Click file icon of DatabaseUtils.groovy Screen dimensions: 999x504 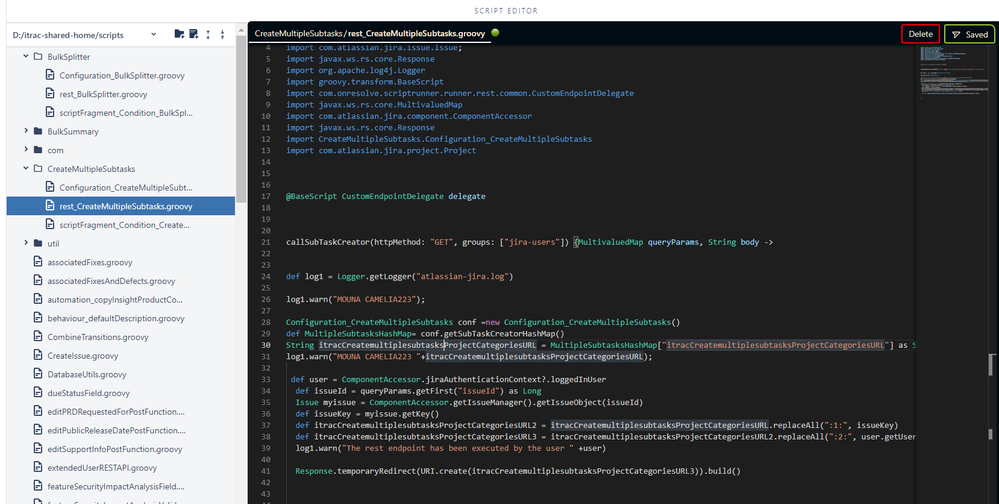point(38,374)
